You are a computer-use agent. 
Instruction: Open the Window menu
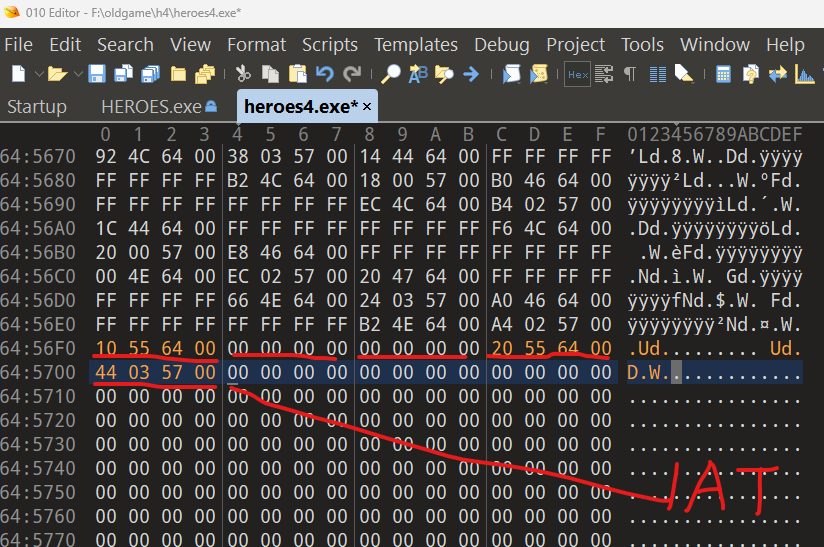tap(715, 45)
